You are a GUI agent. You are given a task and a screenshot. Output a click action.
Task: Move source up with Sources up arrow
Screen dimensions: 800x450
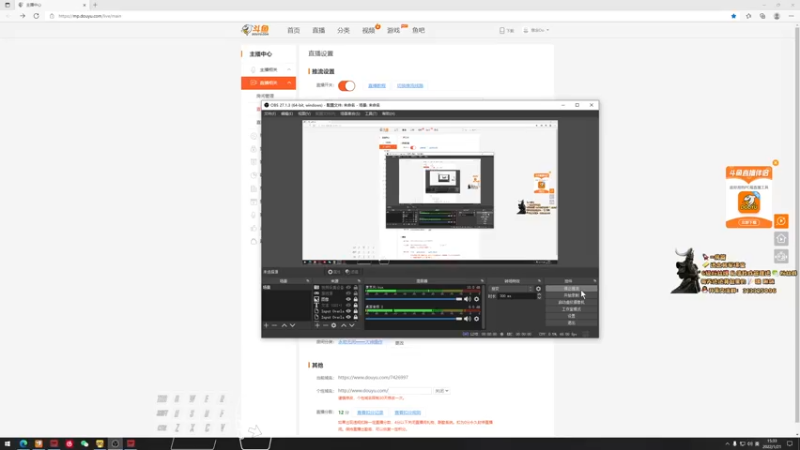coord(343,326)
